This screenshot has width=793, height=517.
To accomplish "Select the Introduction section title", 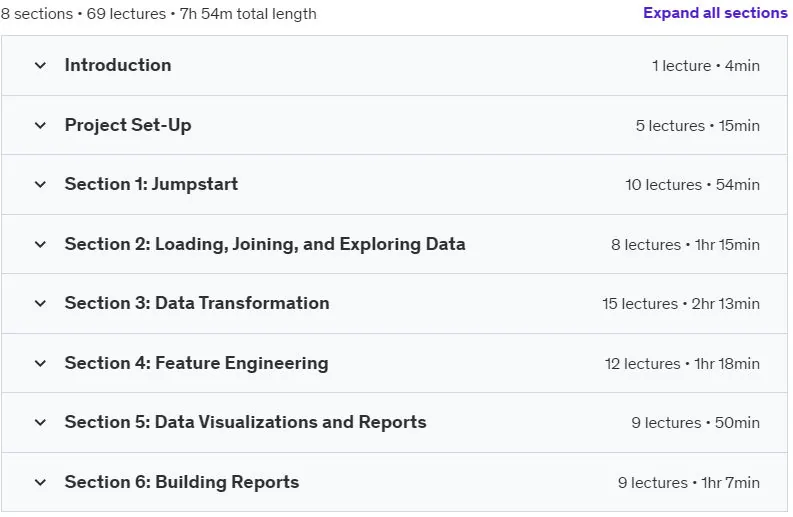I will click(x=118, y=65).
